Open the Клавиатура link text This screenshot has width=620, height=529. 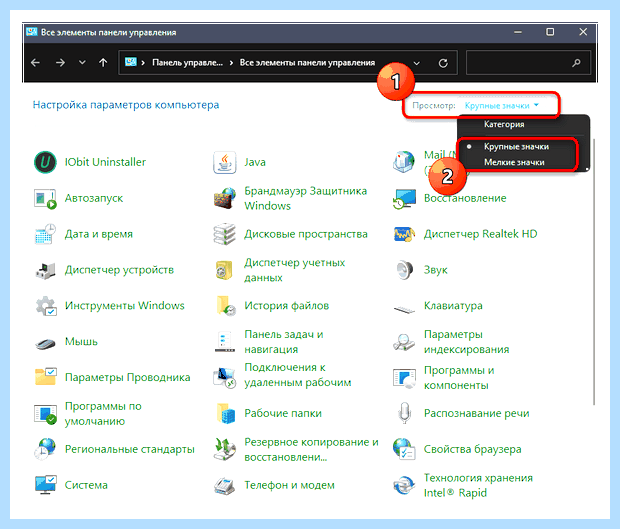tap(453, 306)
